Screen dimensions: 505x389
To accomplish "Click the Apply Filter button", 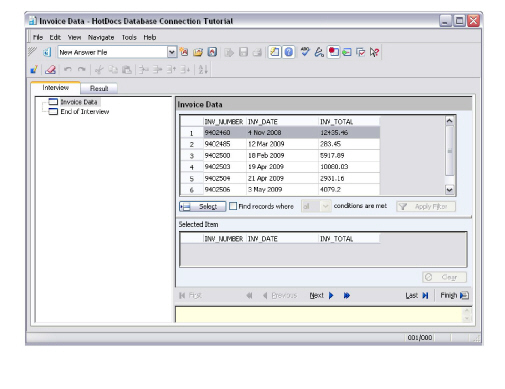I will [426, 206].
